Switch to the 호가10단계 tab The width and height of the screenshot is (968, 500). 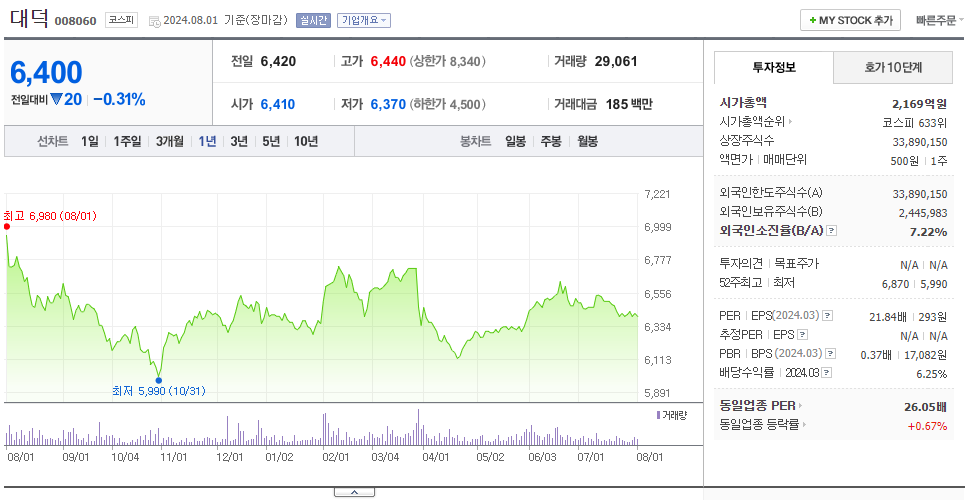coord(893,67)
